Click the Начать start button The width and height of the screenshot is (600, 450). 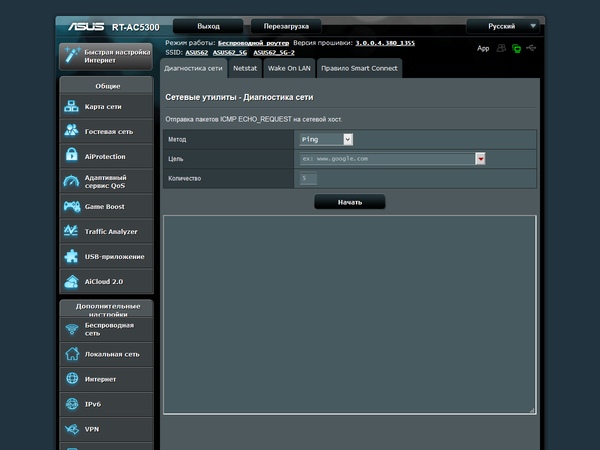pyautogui.click(x=350, y=202)
